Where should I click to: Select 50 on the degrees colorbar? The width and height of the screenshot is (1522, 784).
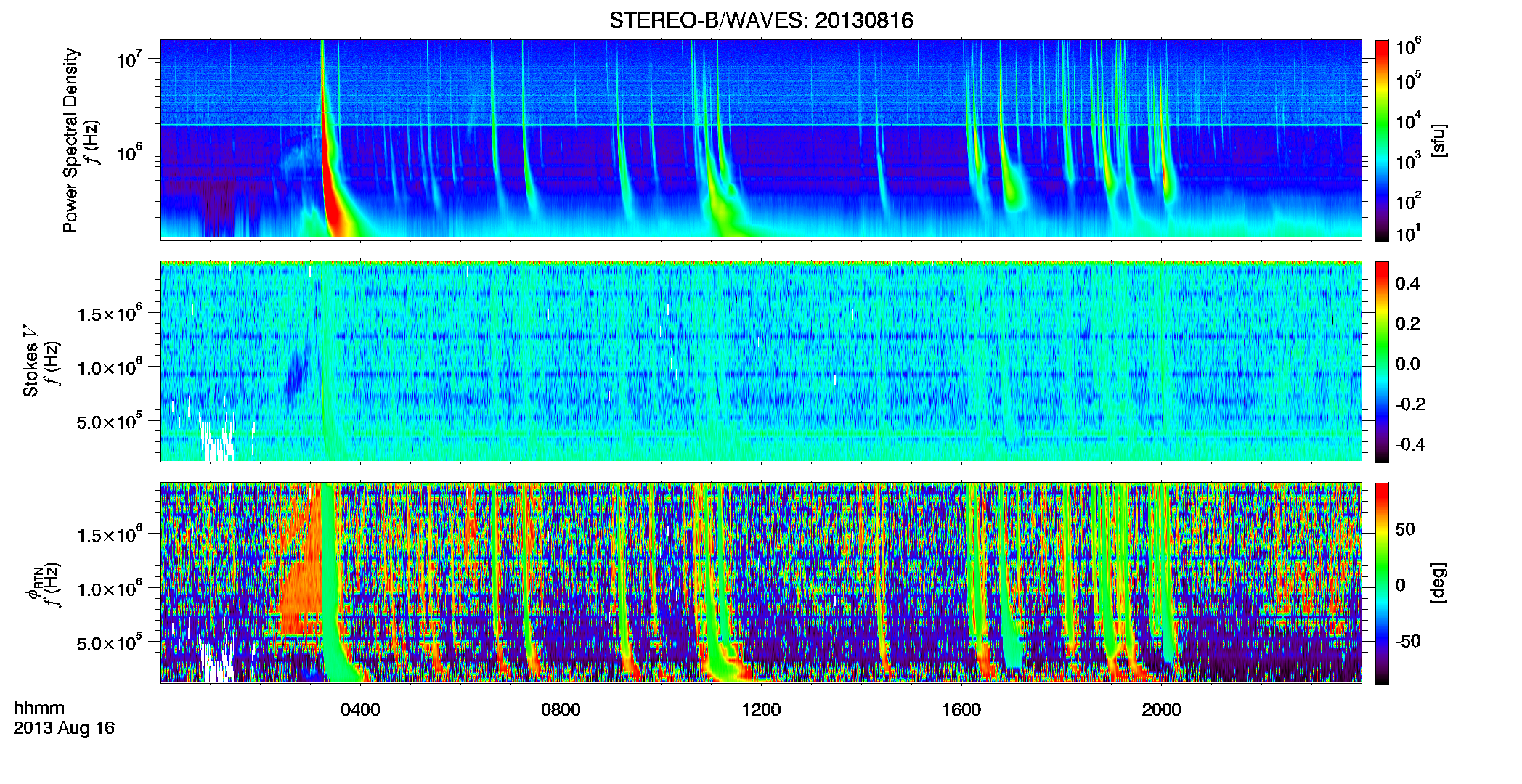coord(1405,529)
